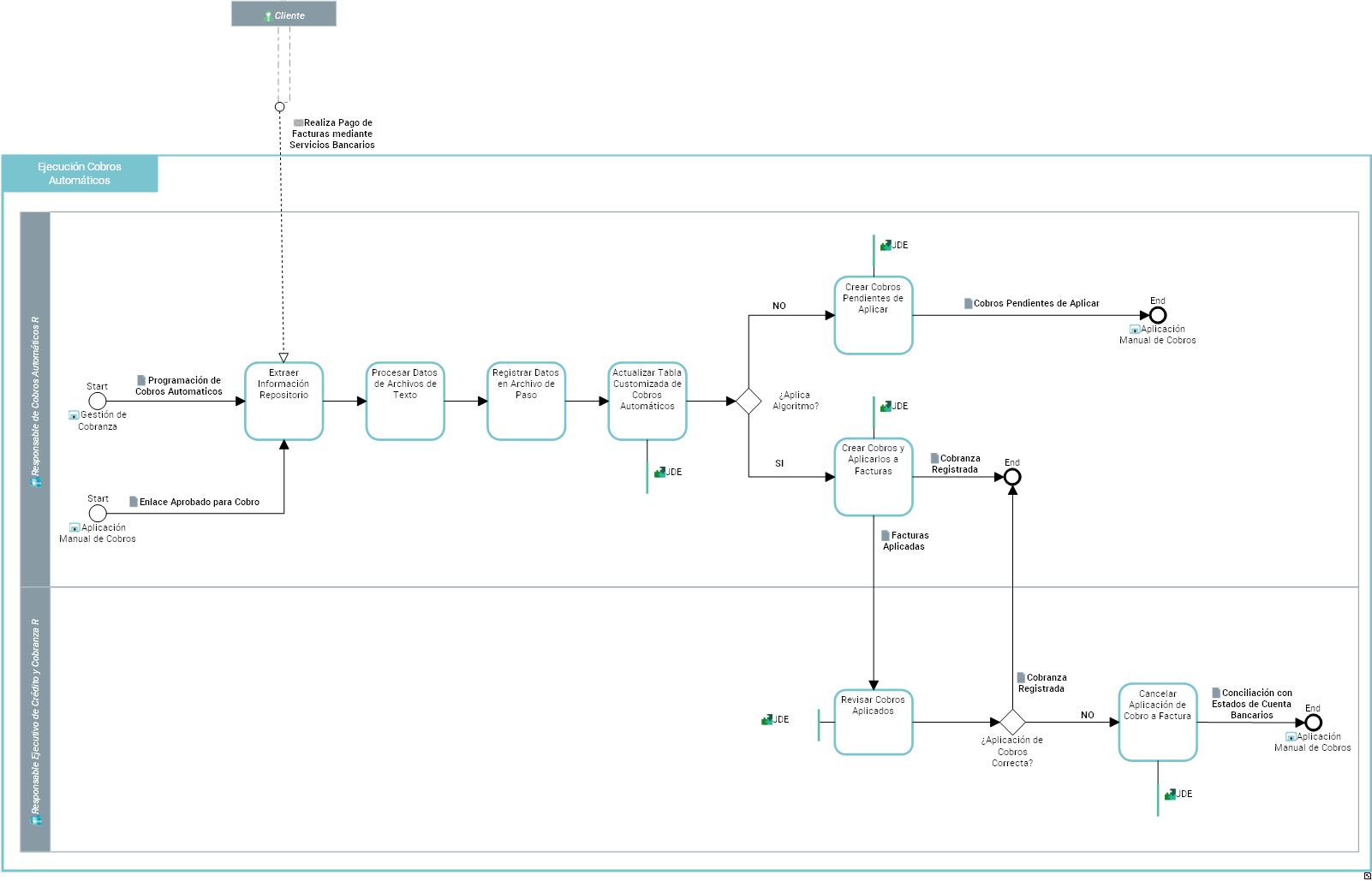Click the Programación de Cobros Automaticos document icon
Screen dimensions: 1372x881
(141, 380)
